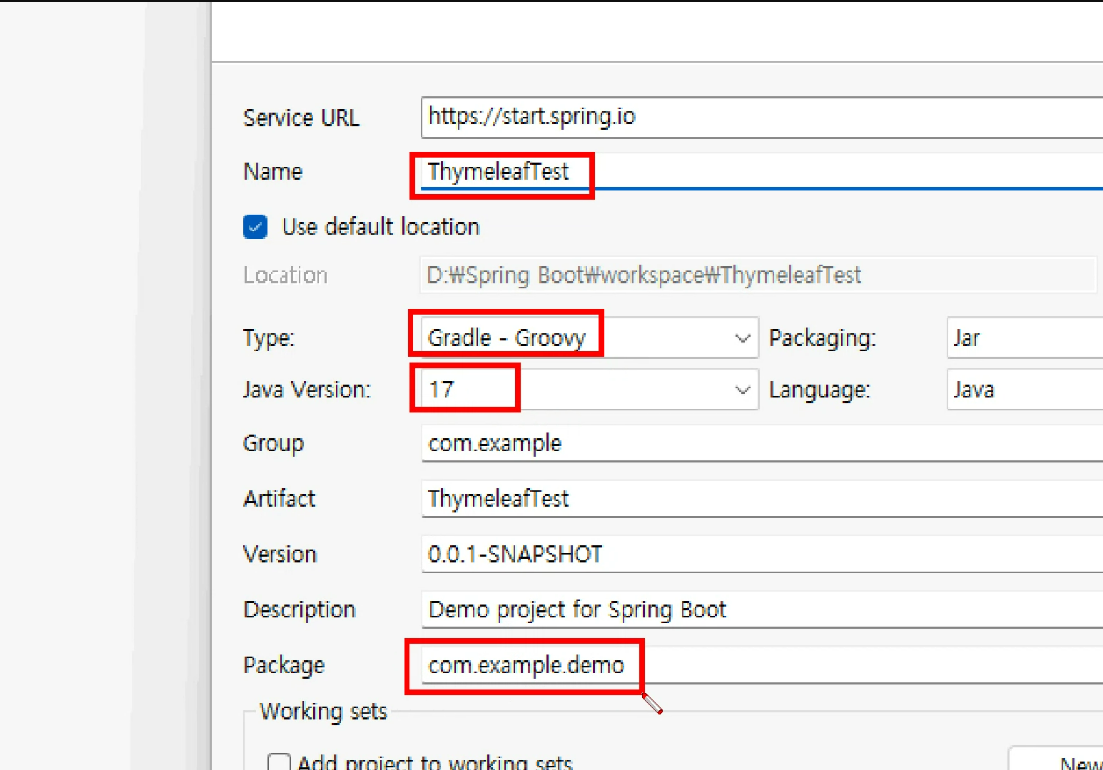The width and height of the screenshot is (1103, 770).
Task: Click the Group field with com.example
Action: click(762, 444)
